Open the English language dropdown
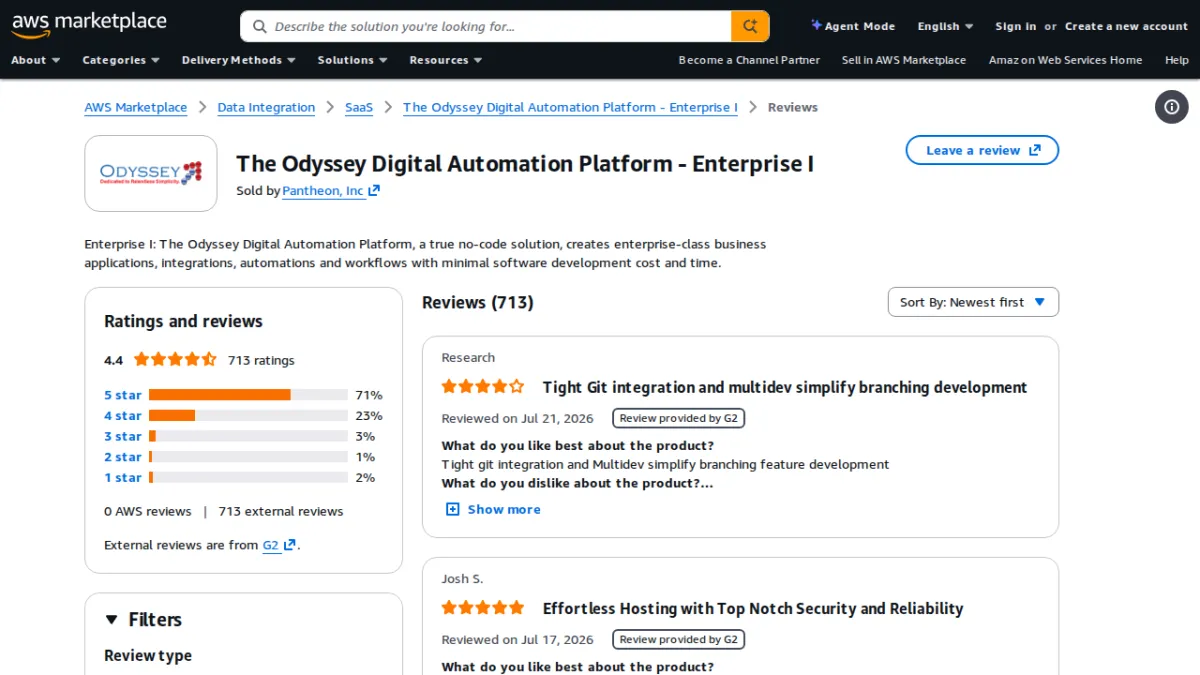1200x675 pixels. pyautogui.click(x=945, y=27)
